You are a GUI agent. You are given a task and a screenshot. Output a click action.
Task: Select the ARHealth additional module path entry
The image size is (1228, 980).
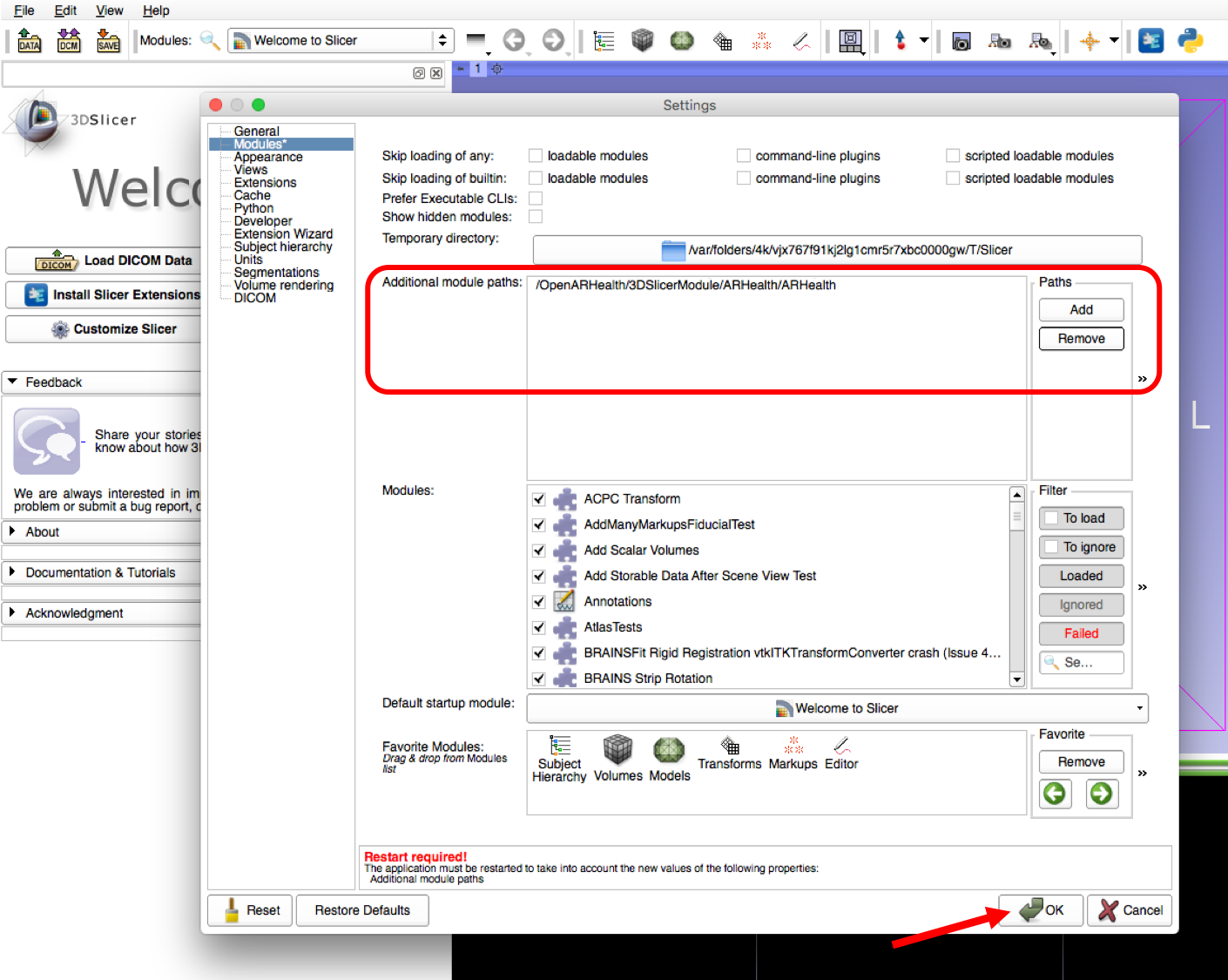pos(685,285)
